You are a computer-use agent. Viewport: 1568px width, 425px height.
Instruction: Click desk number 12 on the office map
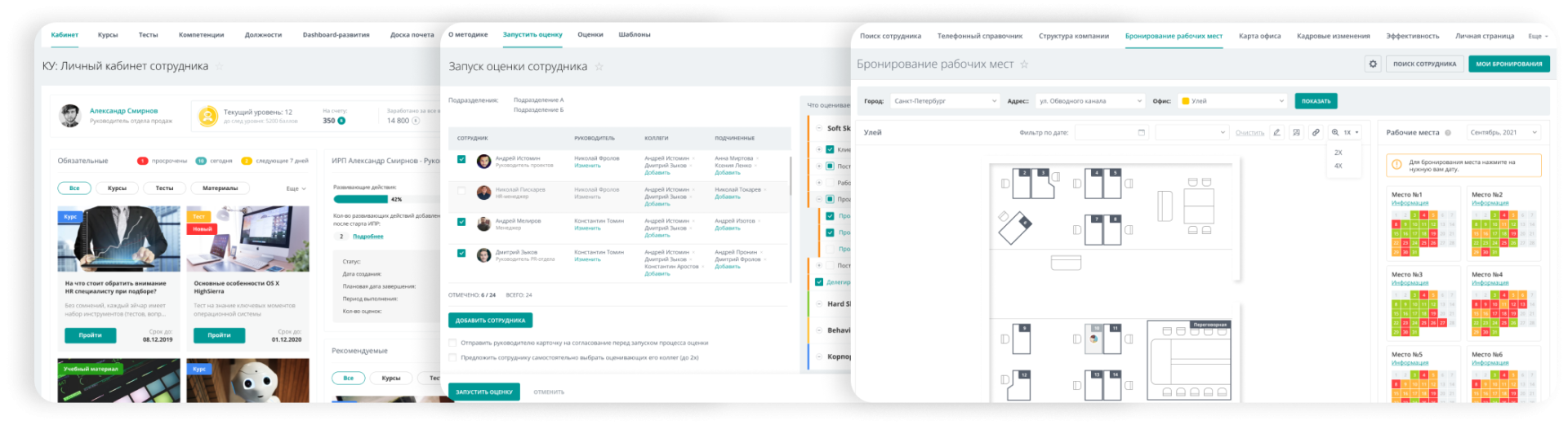1019,385
